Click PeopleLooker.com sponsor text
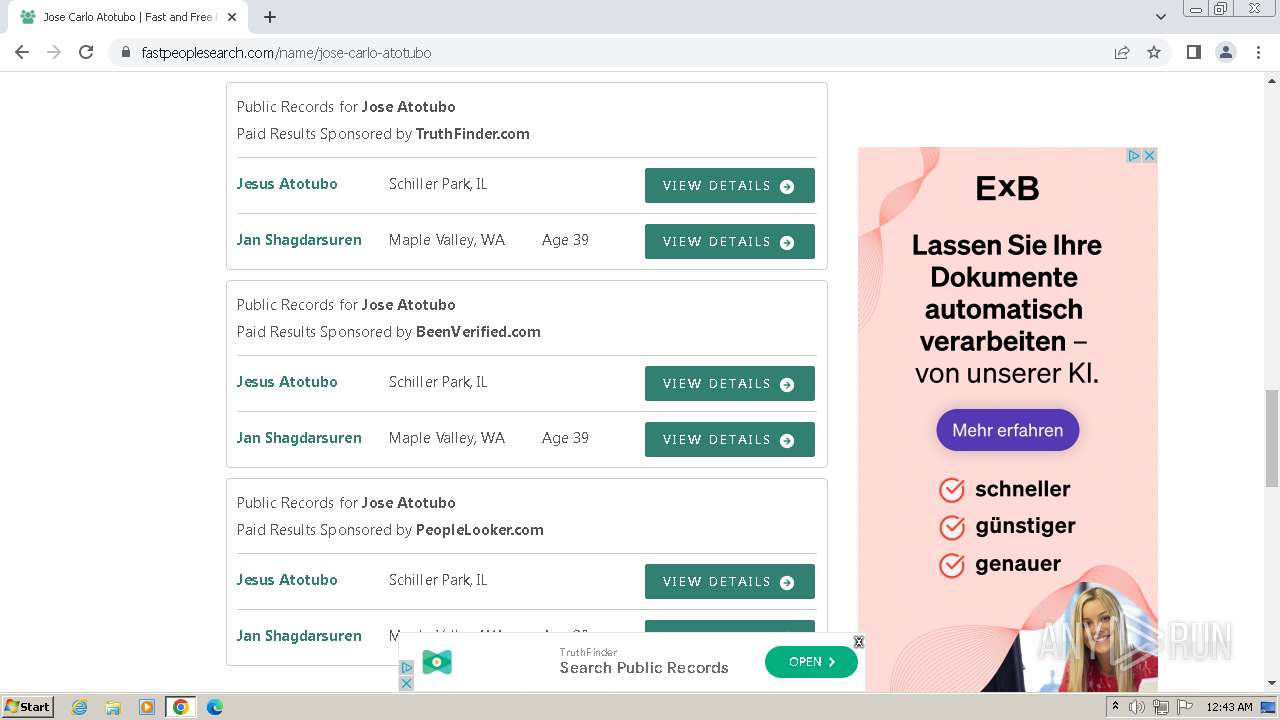1280x720 pixels. (x=480, y=530)
